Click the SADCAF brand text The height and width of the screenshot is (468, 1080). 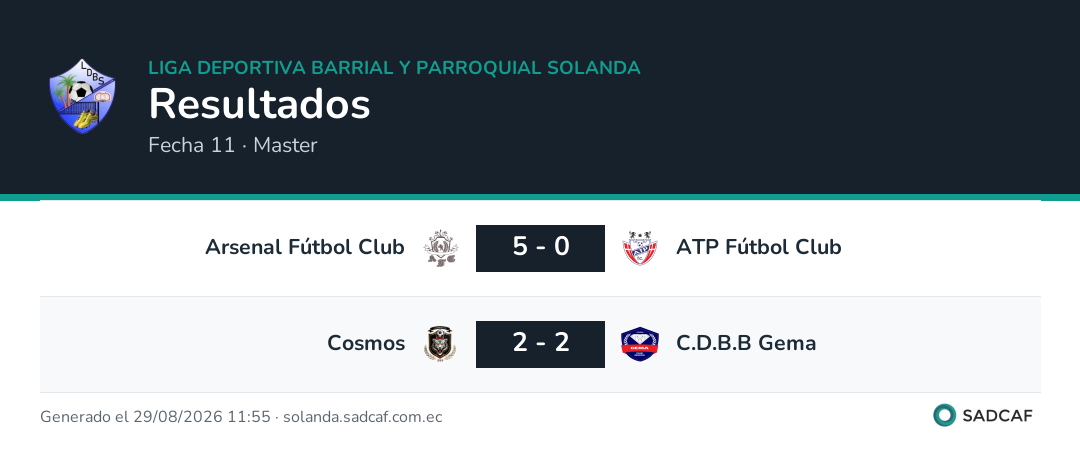point(997,416)
